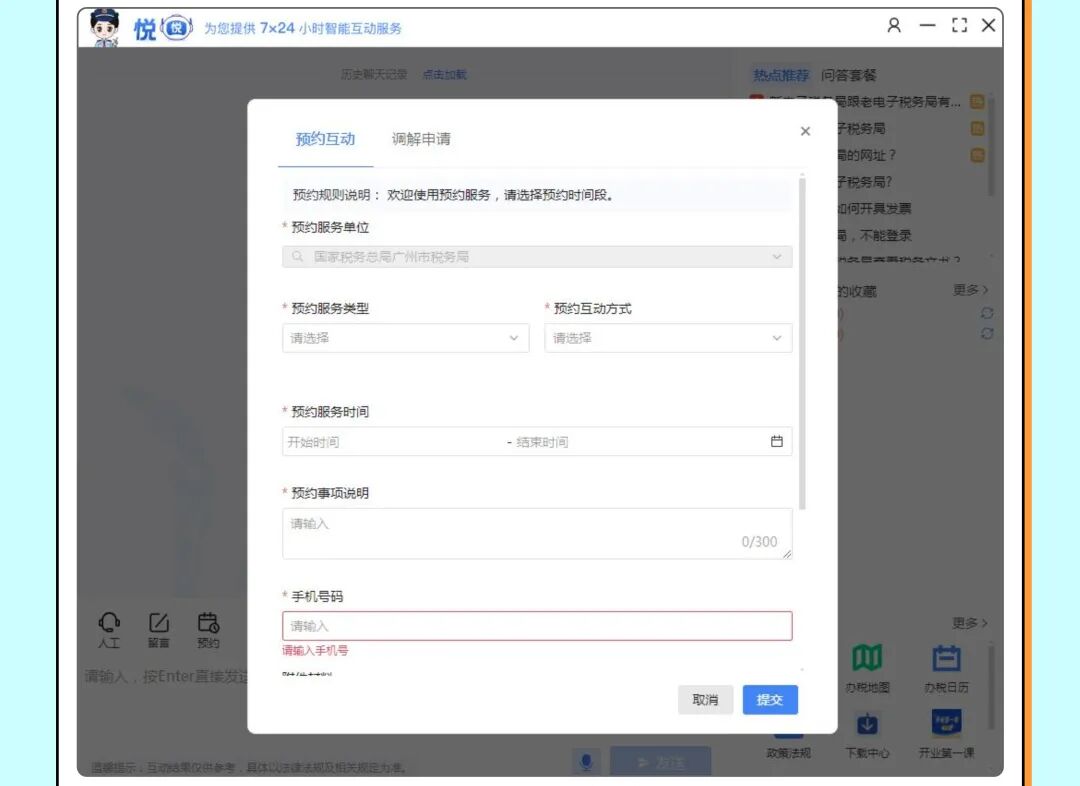
Task: Click chat message input box
Action: [x=165, y=676]
